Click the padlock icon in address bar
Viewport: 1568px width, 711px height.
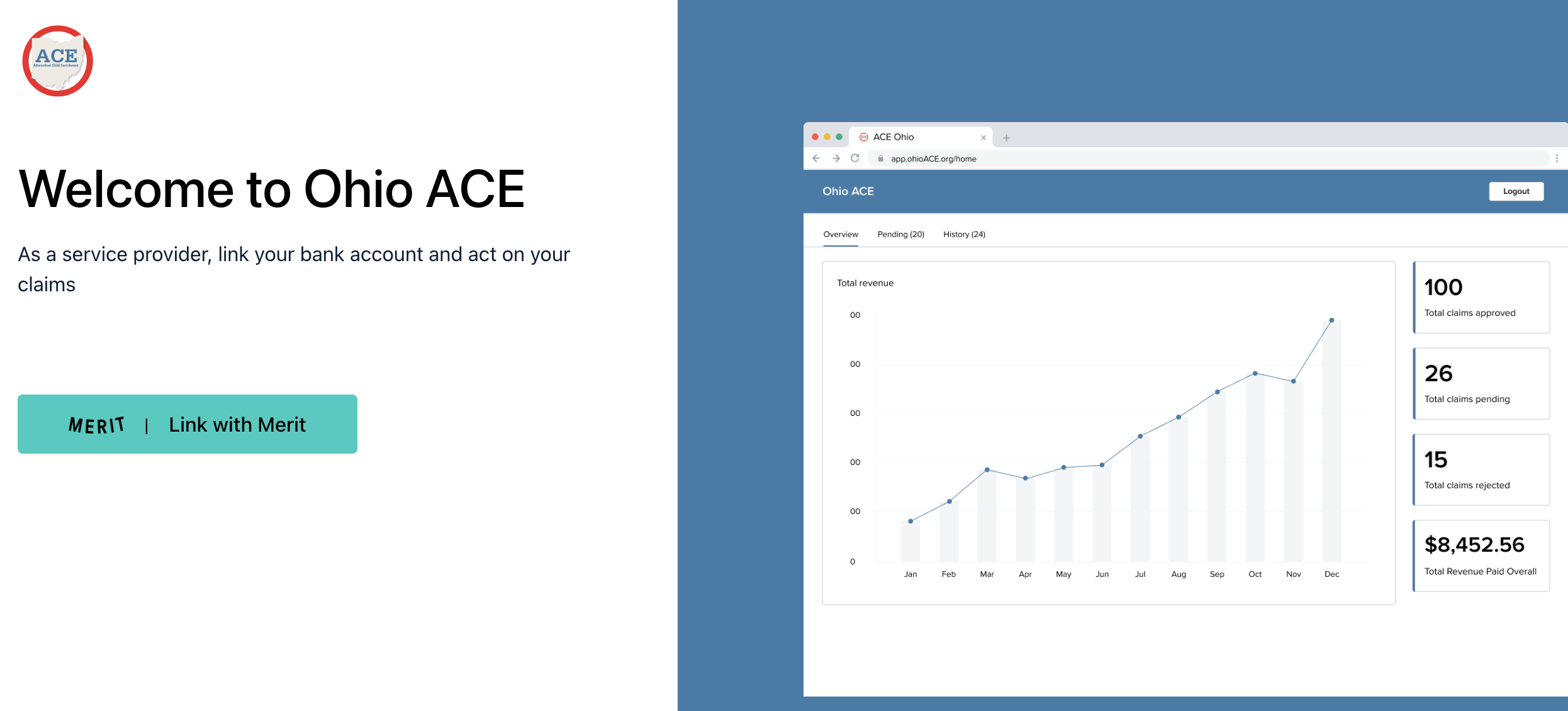[x=881, y=159]
